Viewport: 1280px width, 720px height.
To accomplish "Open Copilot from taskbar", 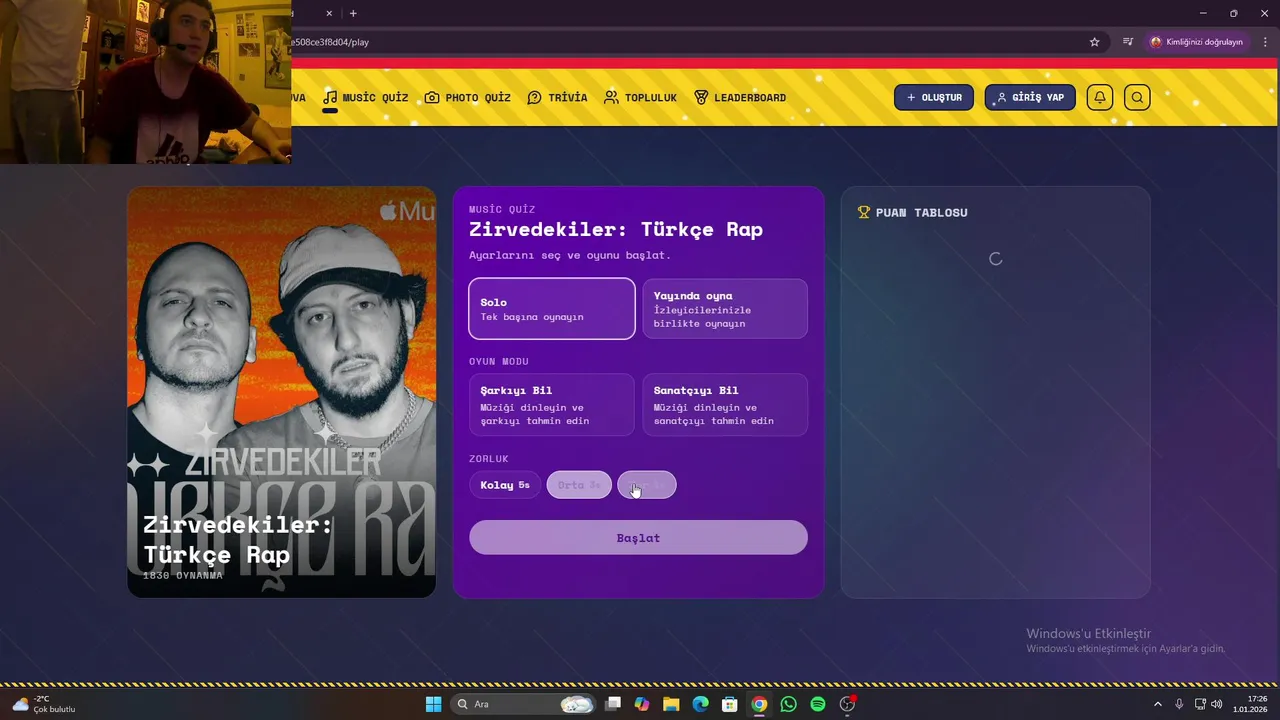I will pos(642,704).
